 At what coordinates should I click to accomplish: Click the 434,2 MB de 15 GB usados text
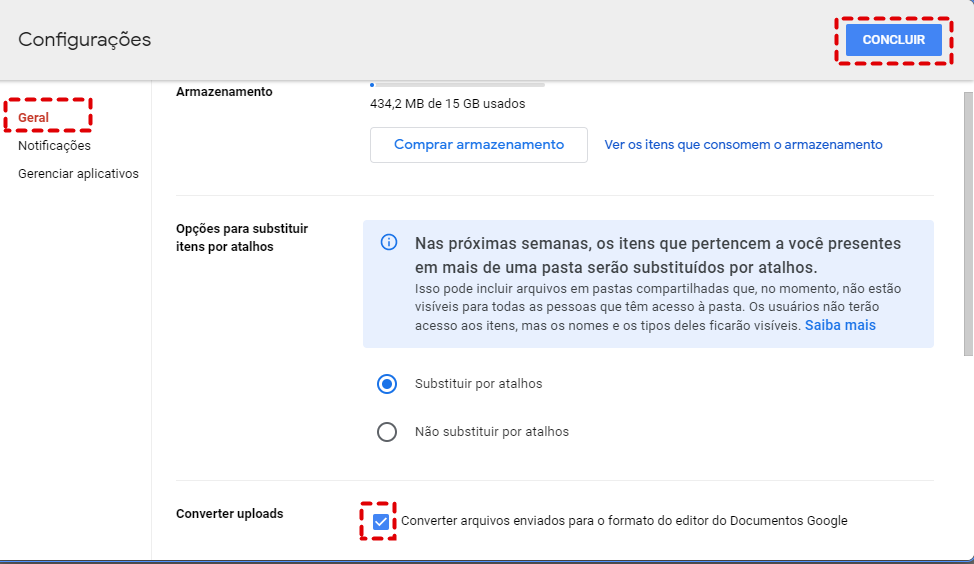[447, 103]
